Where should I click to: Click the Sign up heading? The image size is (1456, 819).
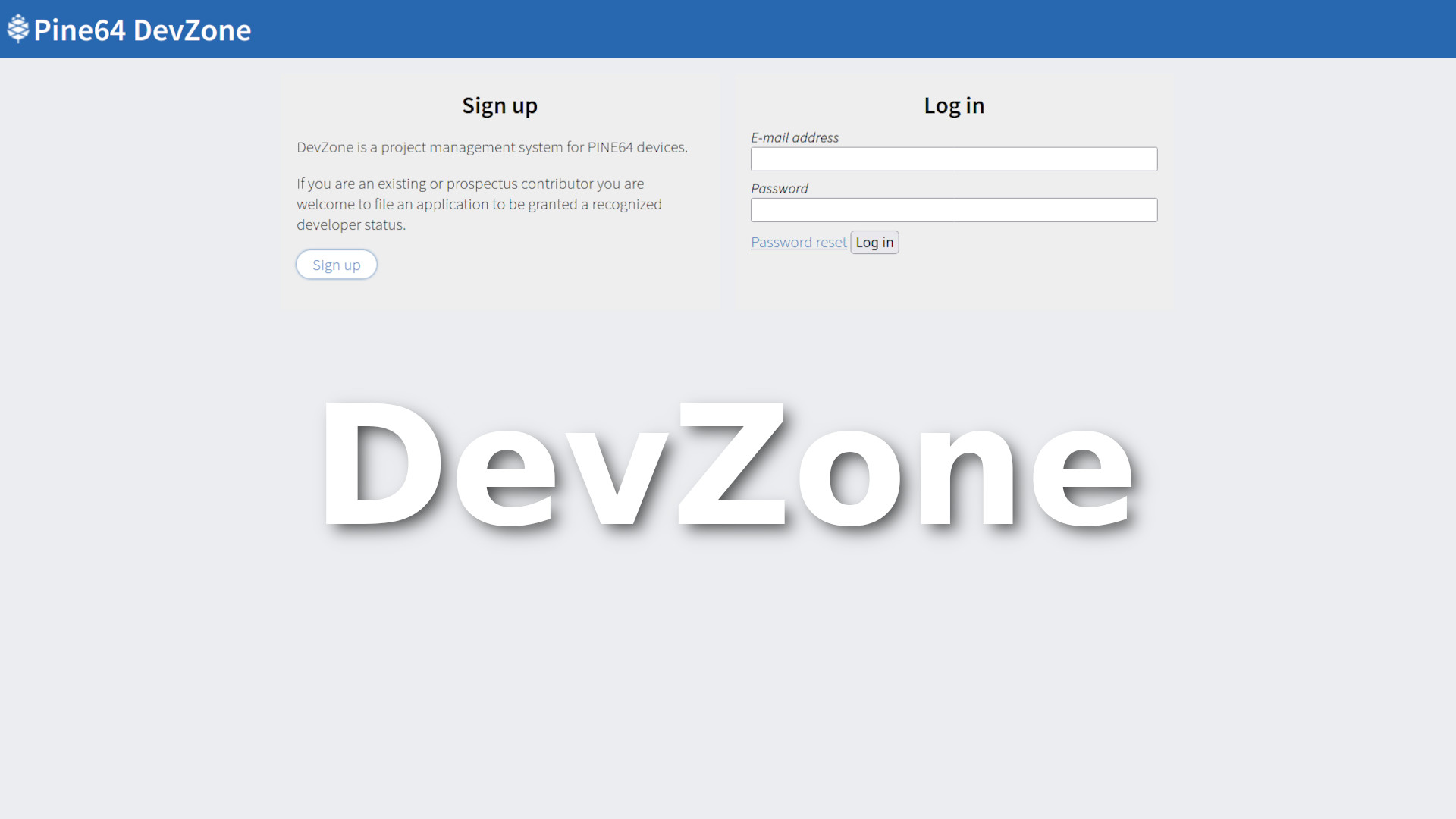[500, 105]
